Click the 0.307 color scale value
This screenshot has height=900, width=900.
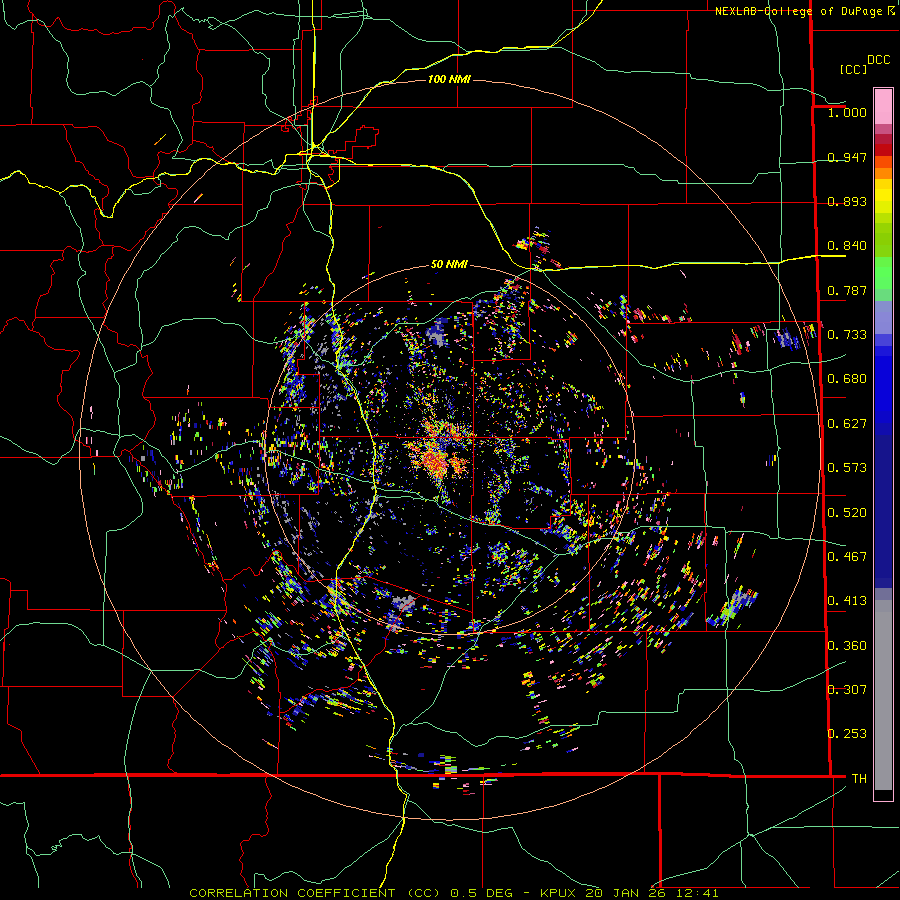847,690
